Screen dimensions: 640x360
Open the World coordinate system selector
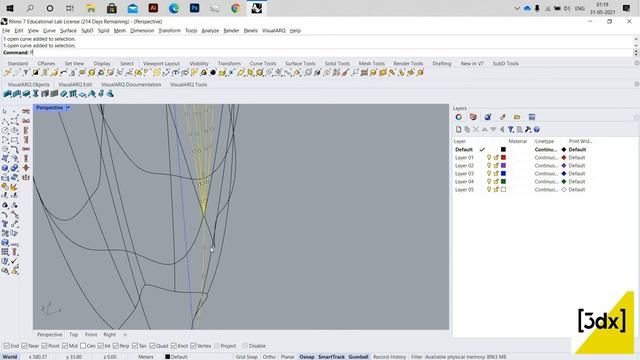point(10,357)
